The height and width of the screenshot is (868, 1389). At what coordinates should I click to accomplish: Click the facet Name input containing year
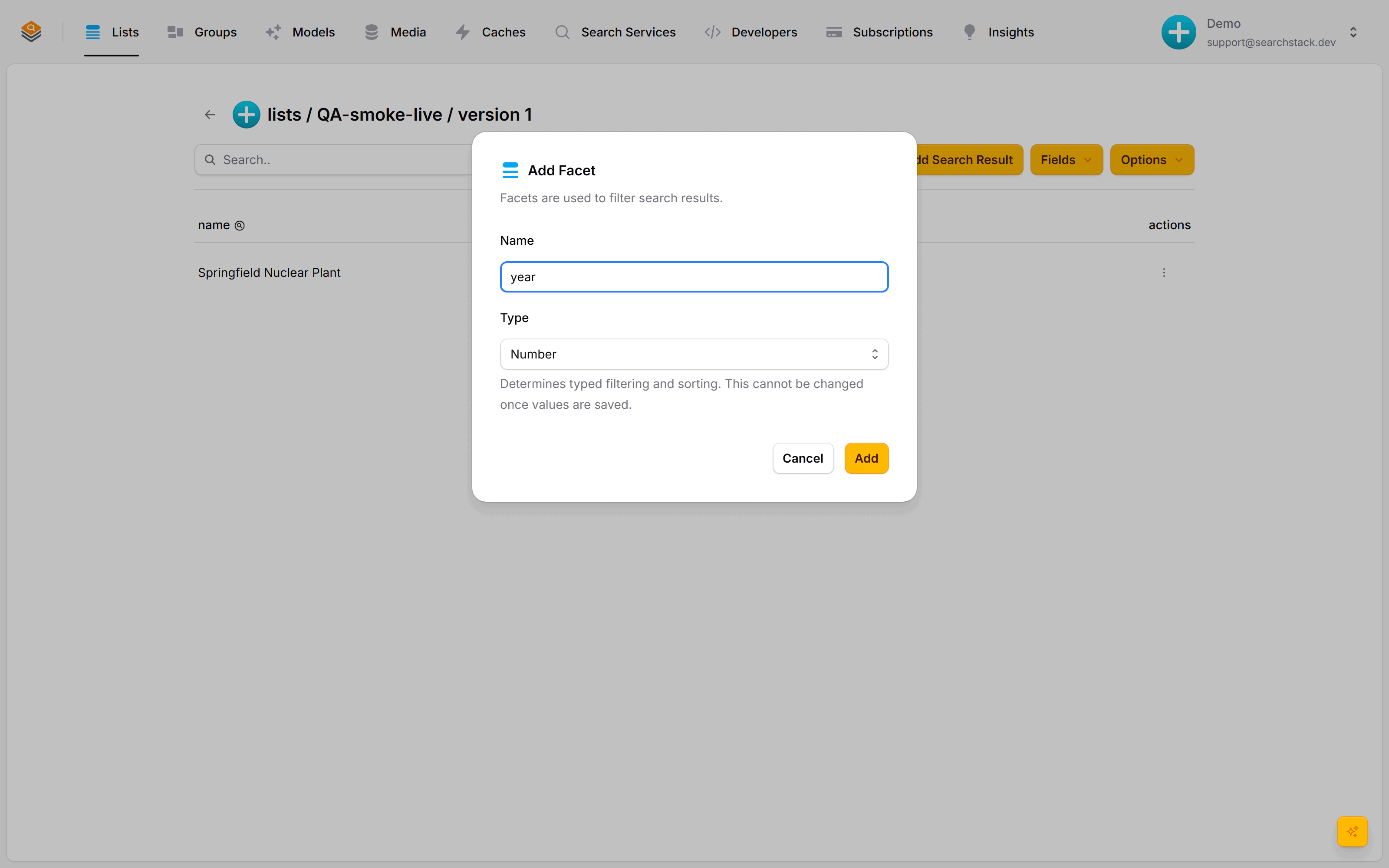pos(694,277)
